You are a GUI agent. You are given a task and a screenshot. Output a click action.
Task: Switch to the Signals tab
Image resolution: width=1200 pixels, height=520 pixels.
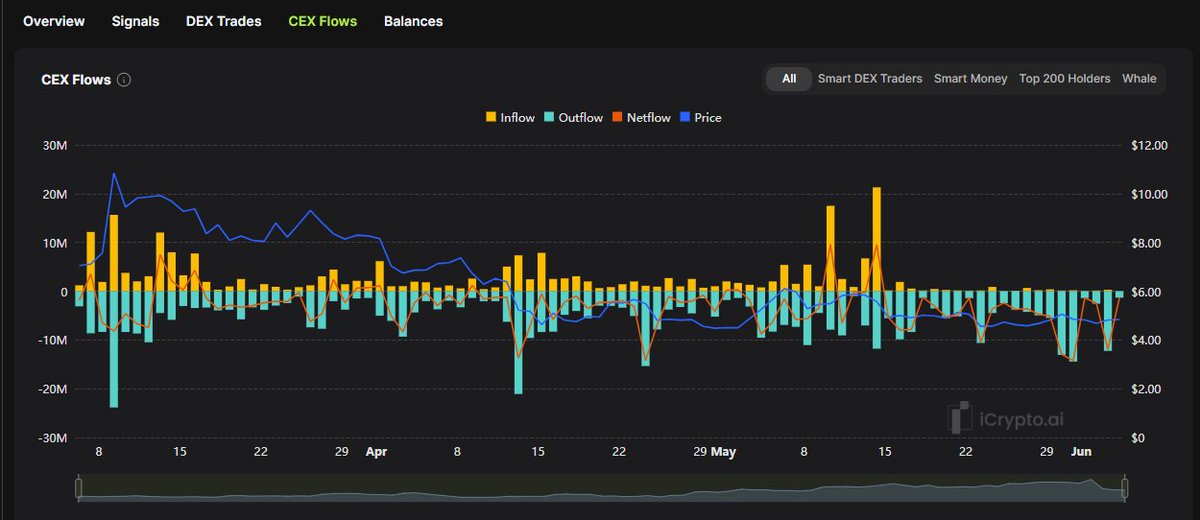[135, 21]
